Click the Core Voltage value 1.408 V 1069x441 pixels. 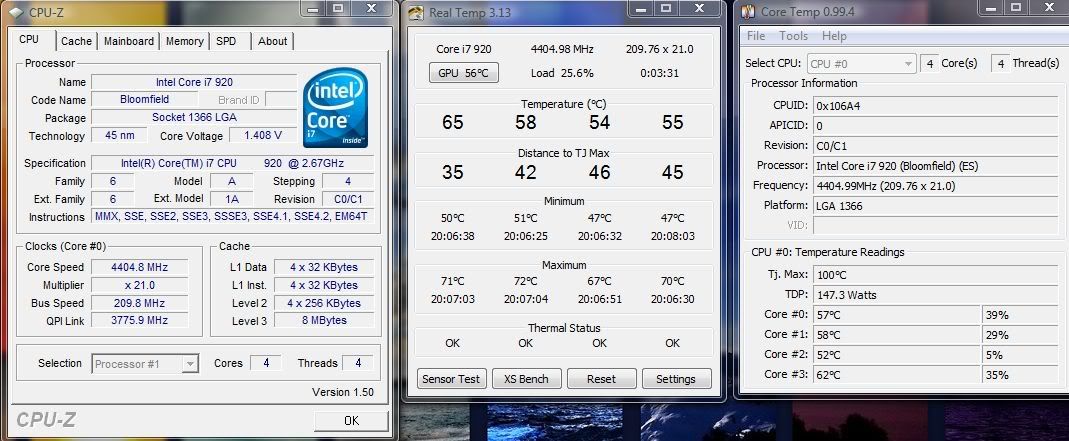point(263,136)
